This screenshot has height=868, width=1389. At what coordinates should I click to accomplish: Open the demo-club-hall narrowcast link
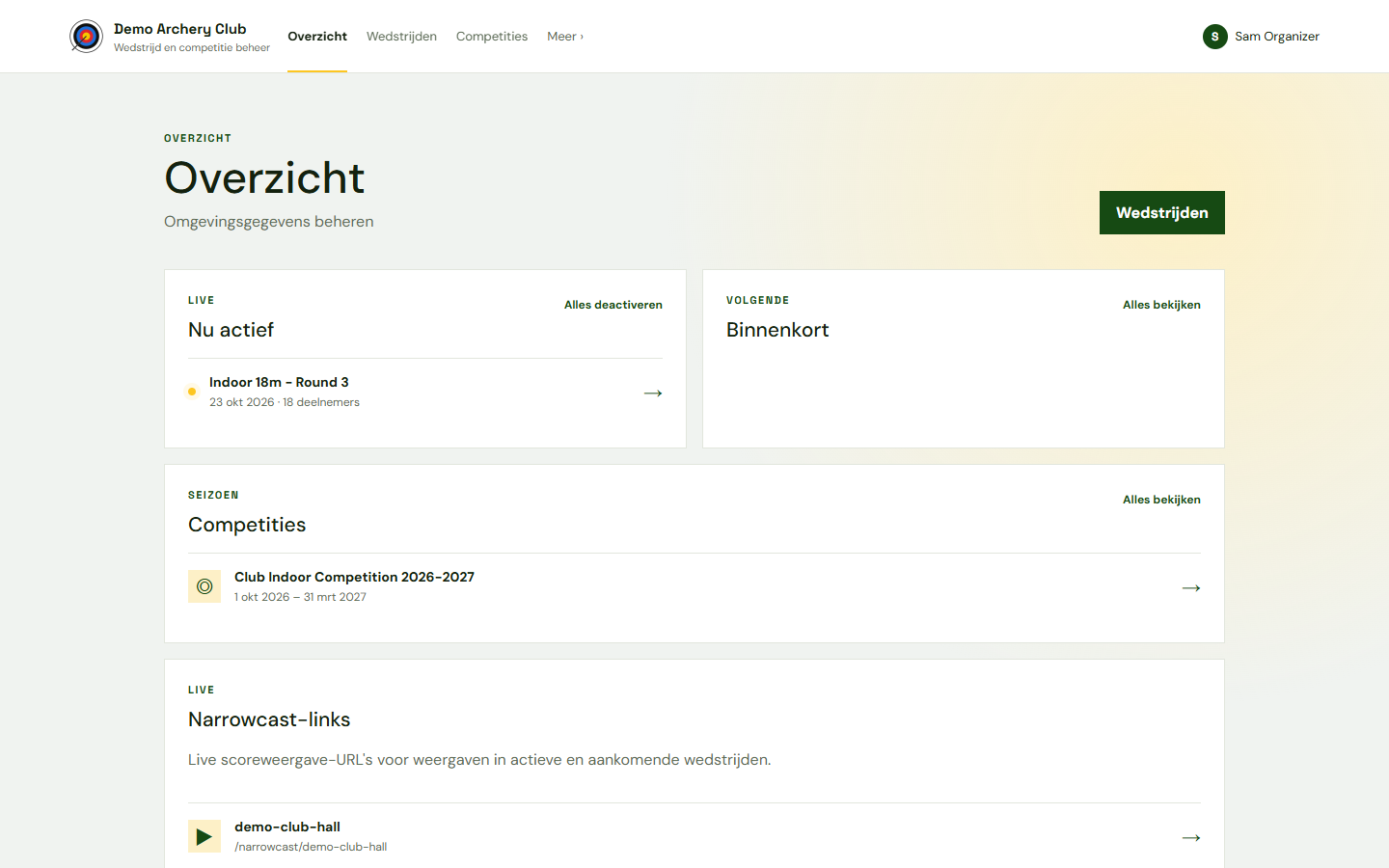coord(694,837)
